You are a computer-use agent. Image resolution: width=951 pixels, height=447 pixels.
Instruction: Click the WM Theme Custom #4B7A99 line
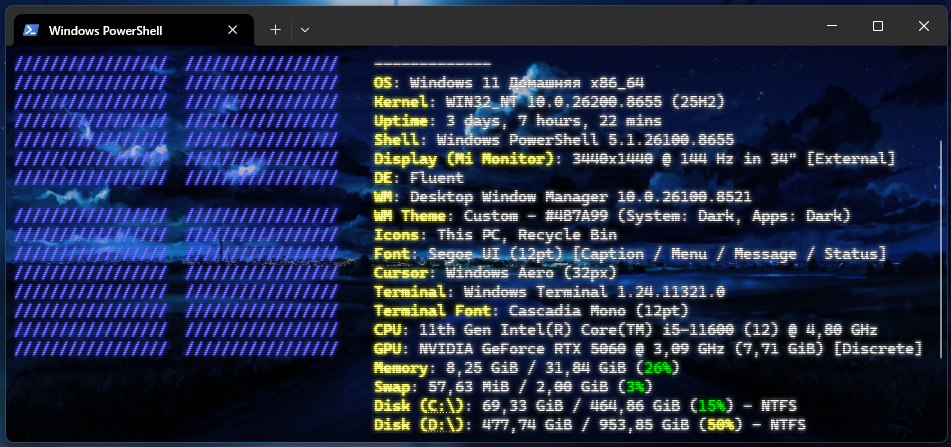(613, 216)
